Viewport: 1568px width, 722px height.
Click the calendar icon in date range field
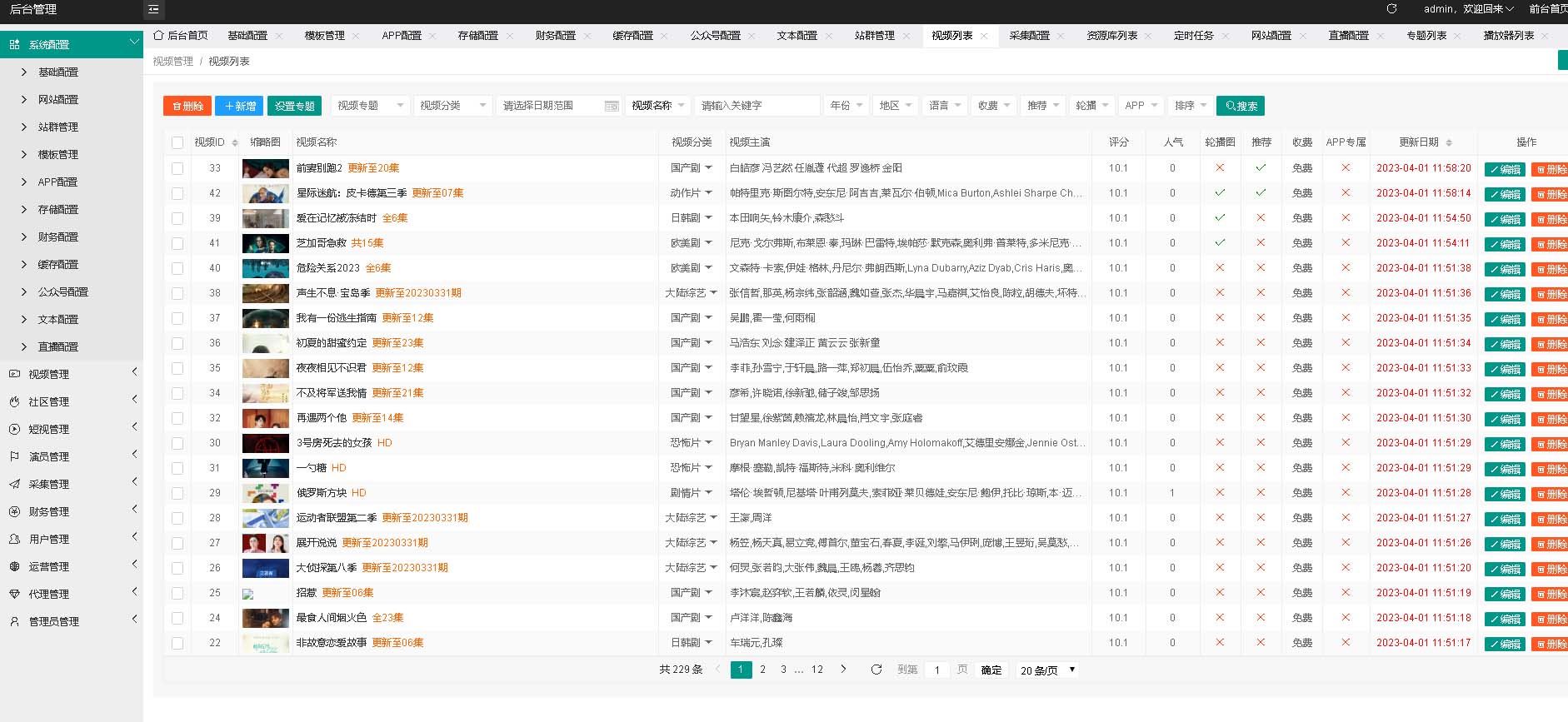pyautogui.click(x=611, y=106)
